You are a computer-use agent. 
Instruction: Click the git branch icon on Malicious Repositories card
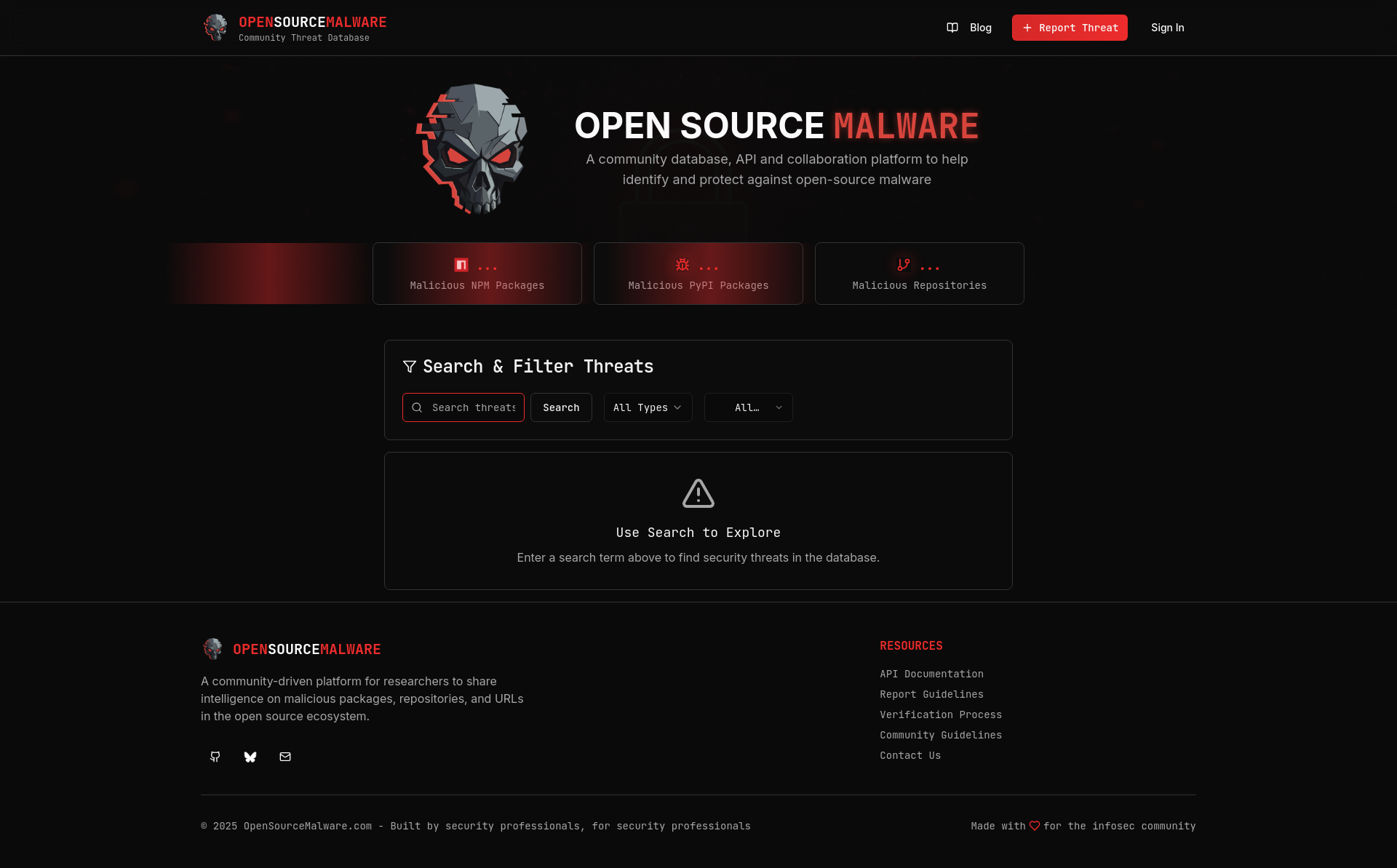click(903, 264)
